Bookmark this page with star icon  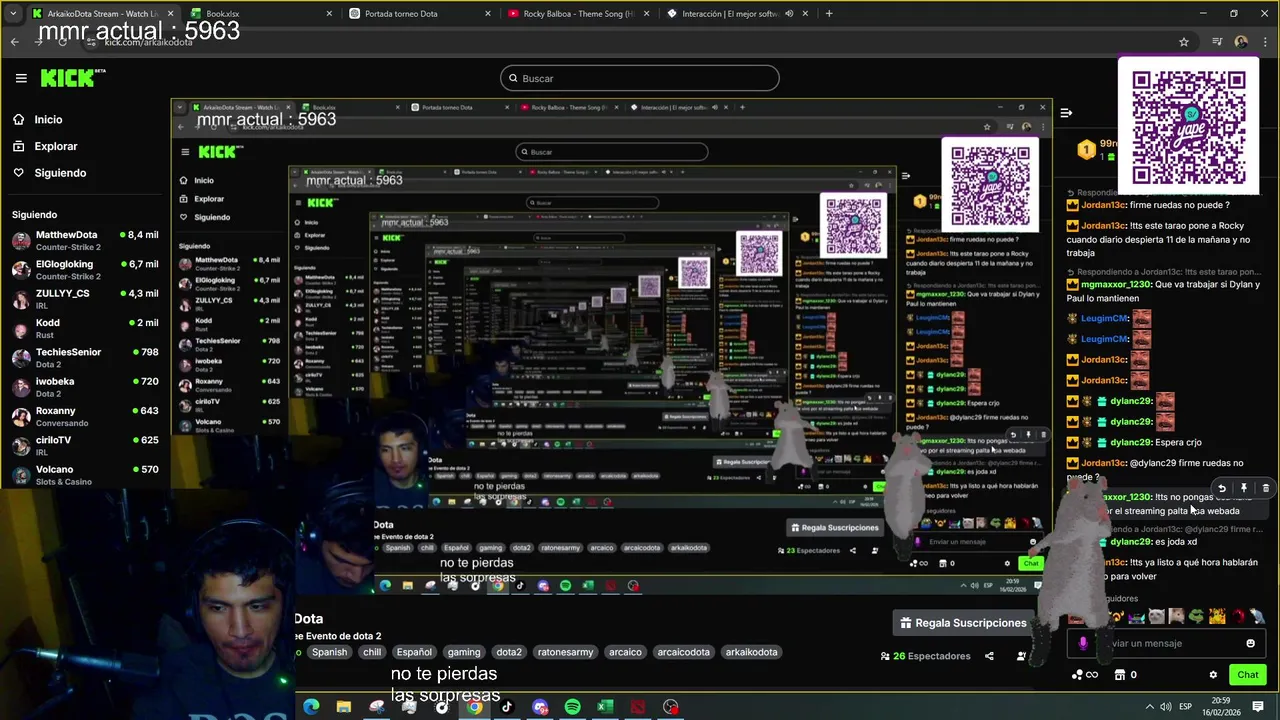1184,42
